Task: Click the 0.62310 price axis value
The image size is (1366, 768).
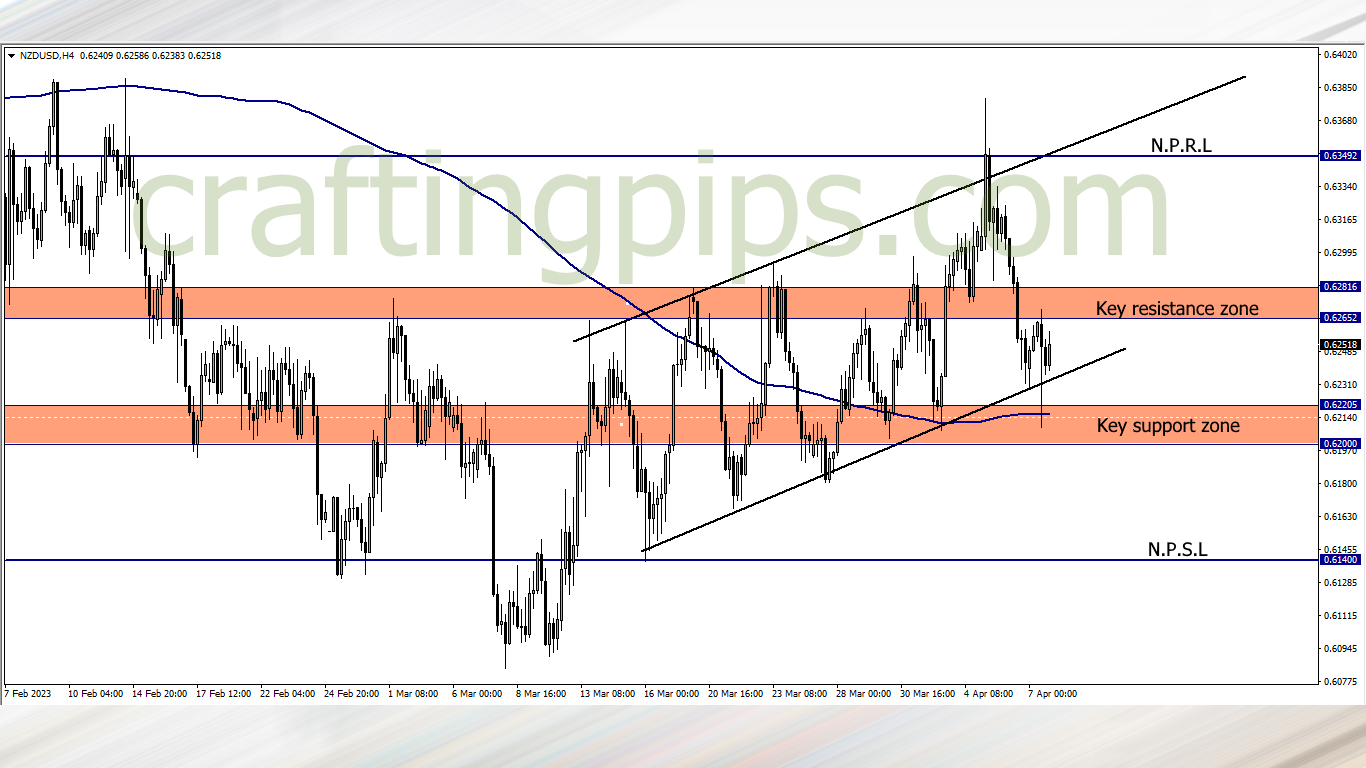Action: pyautogui.click(x=1340, y=385)
